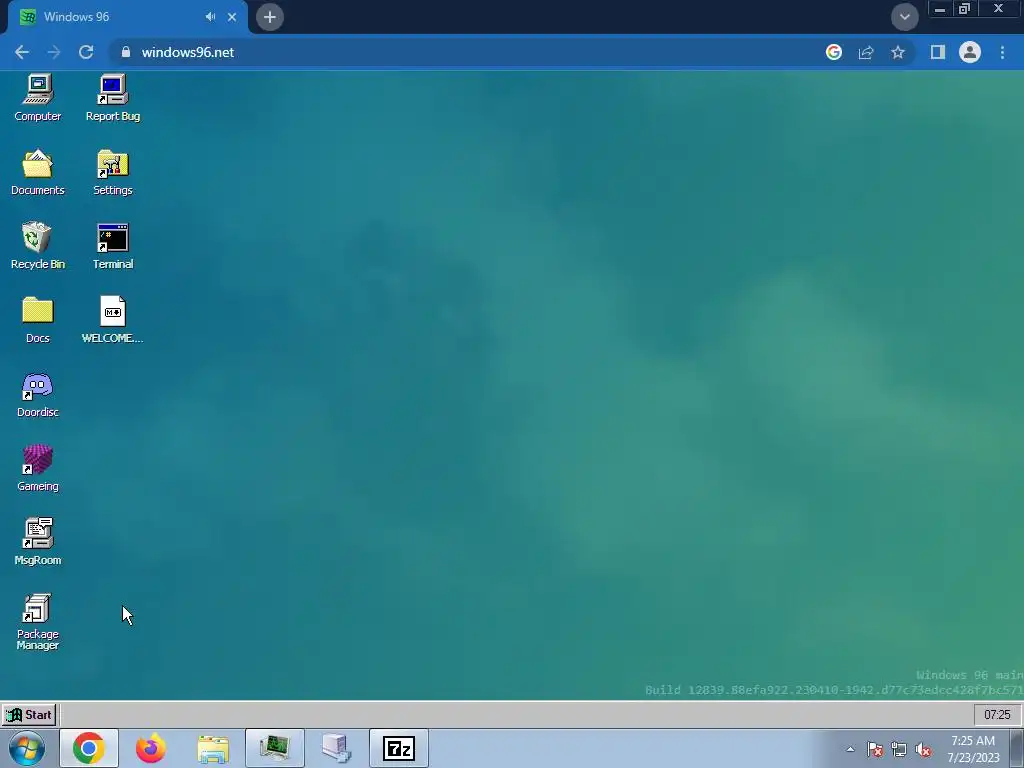
Task: Open the green monitor taskbar app
Action: (275, 748)
